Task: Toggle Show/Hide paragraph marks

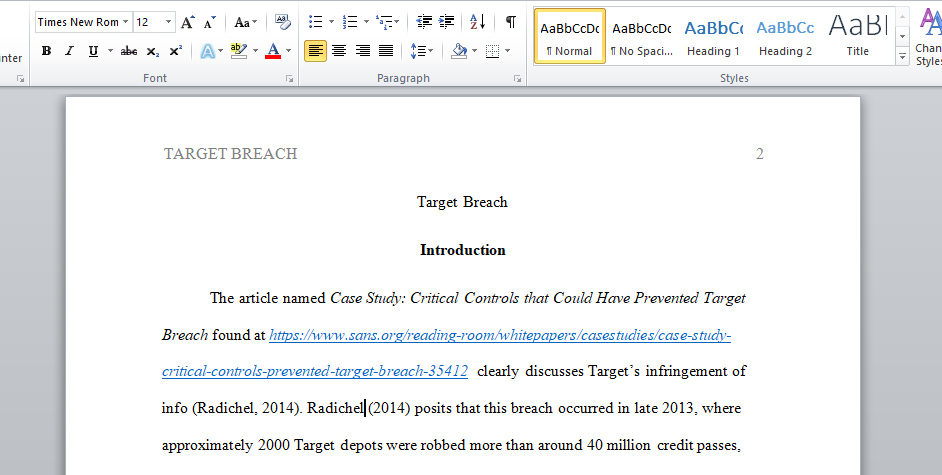Action: (x=511, y=22)
